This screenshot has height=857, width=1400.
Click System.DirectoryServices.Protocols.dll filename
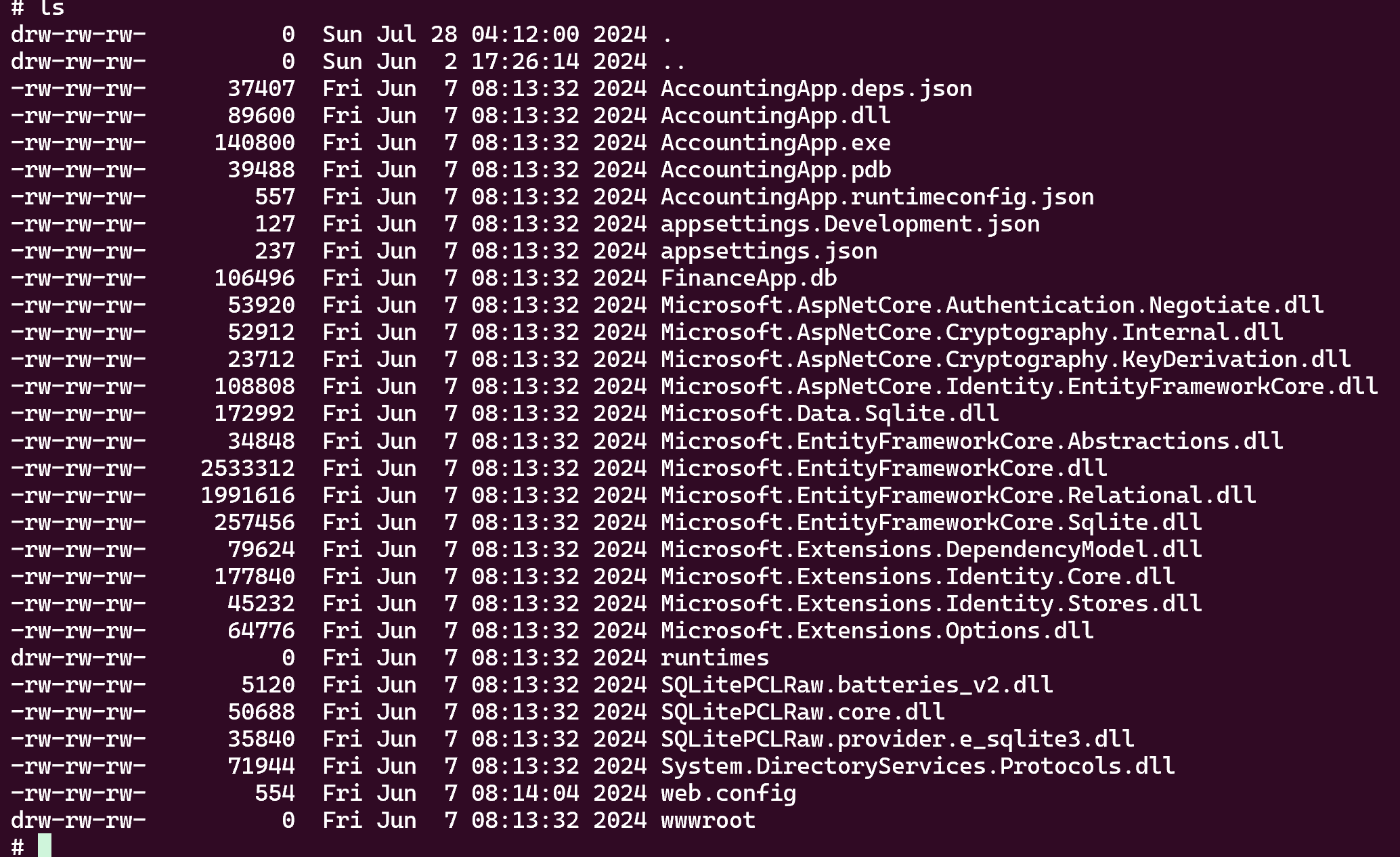click(x=918, y=766)
